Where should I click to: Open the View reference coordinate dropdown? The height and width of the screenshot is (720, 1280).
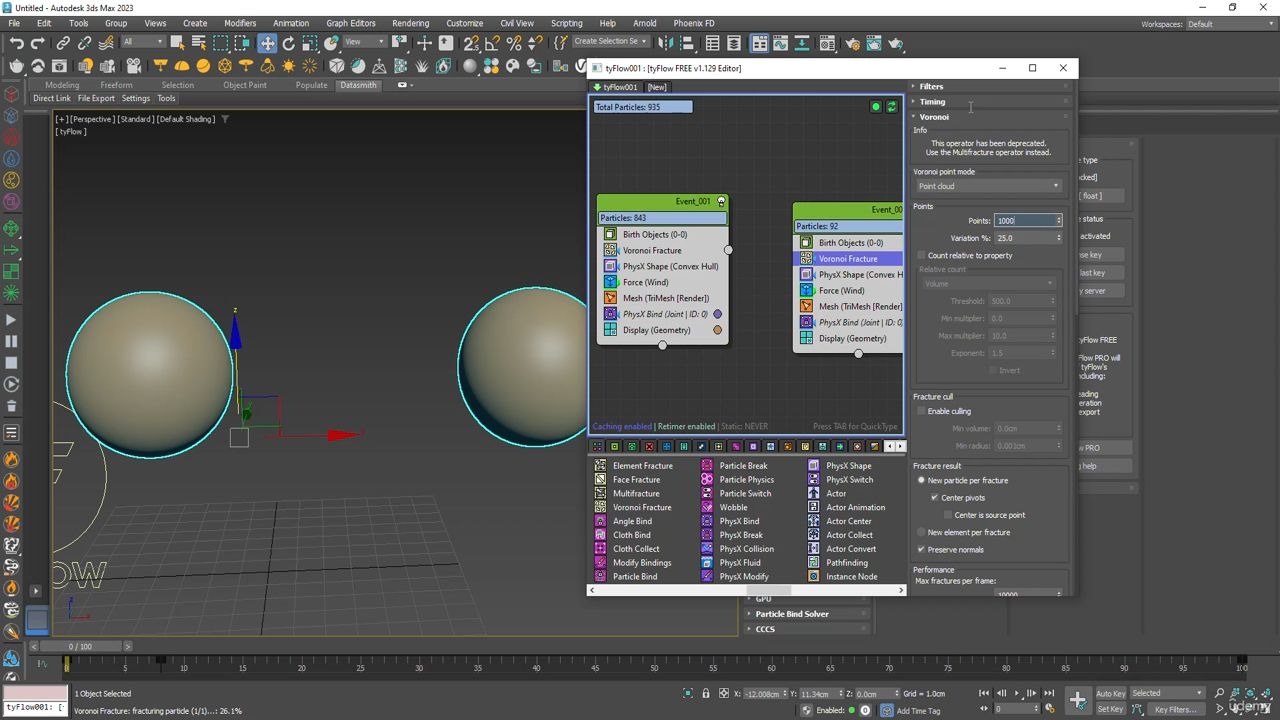pos(365,42)
